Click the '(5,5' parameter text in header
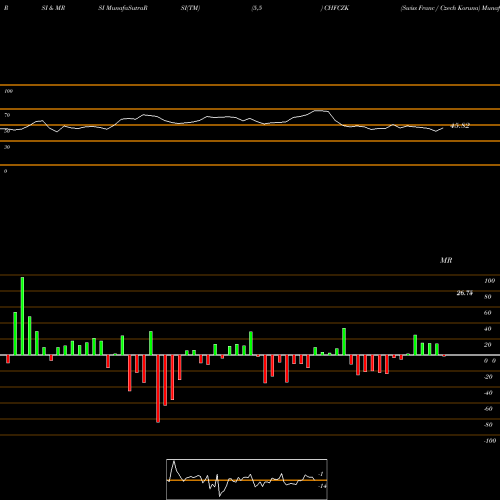This screenshot has height=500, width=500. click(x=257, y=8)
